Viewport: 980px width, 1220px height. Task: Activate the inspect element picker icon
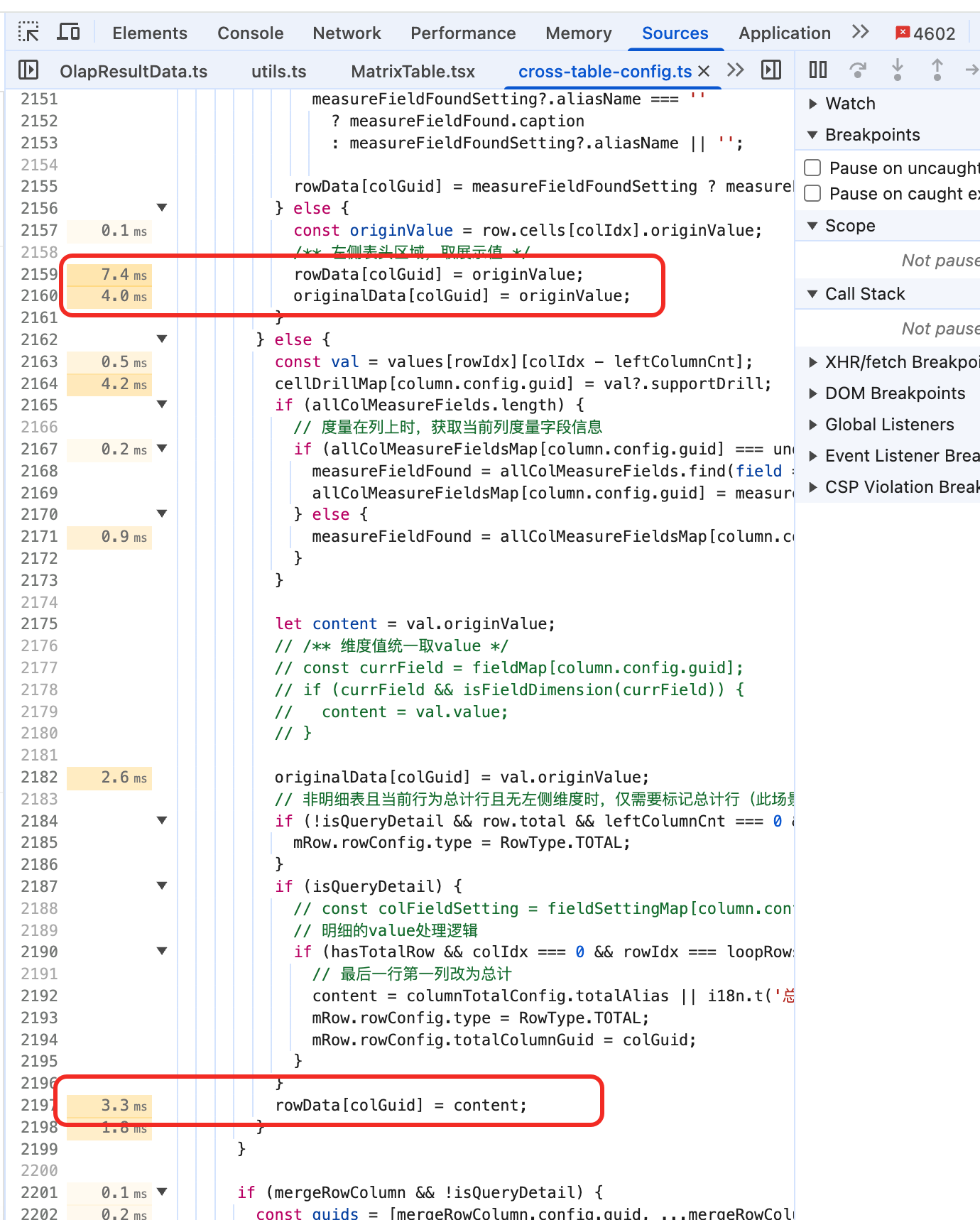[x=28, y=32]
